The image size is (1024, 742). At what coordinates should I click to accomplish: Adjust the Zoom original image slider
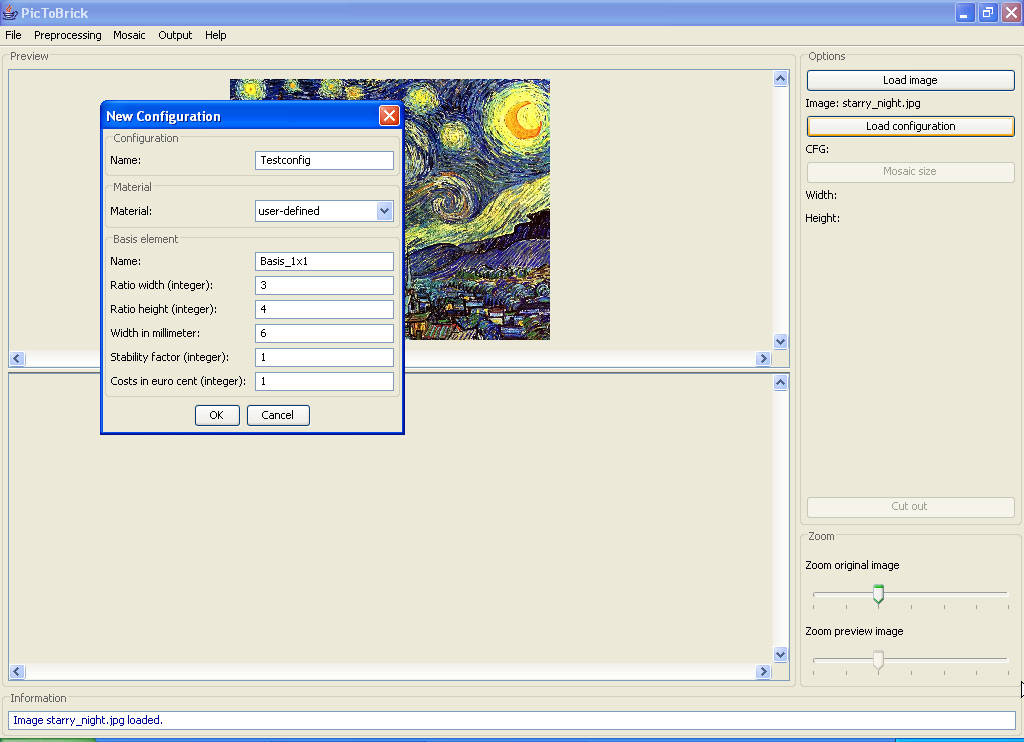878,594
